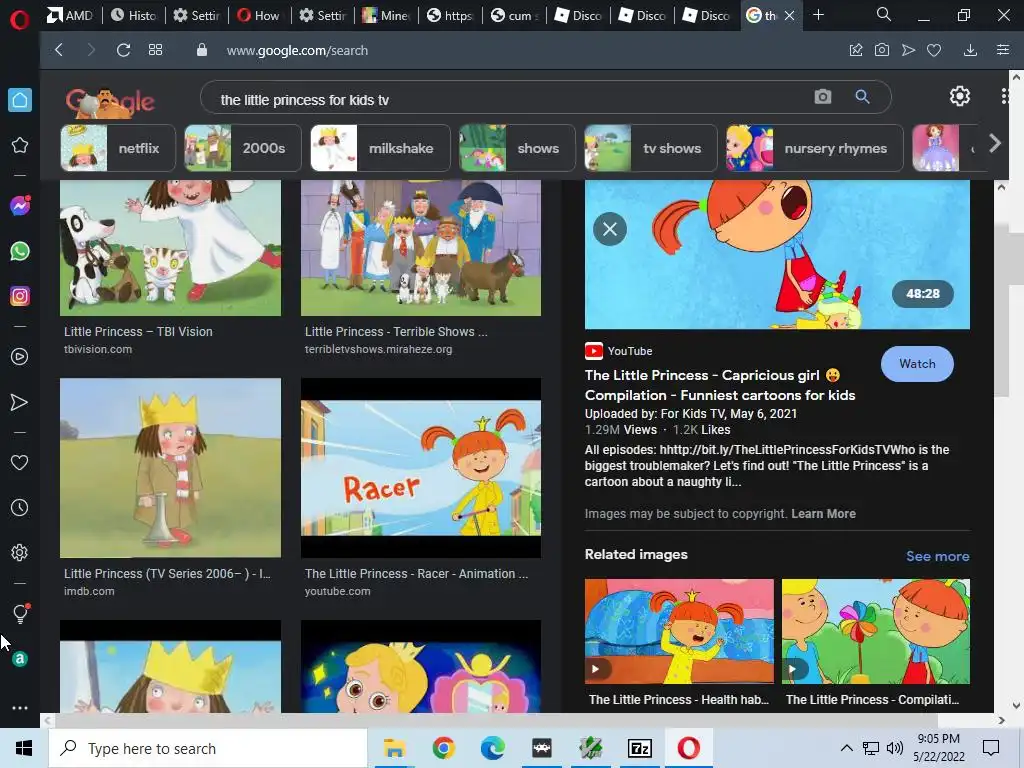This screenshot has height=768, width=1024.
Task: Switch to the cum tab
Action: [x=515, y=15]
